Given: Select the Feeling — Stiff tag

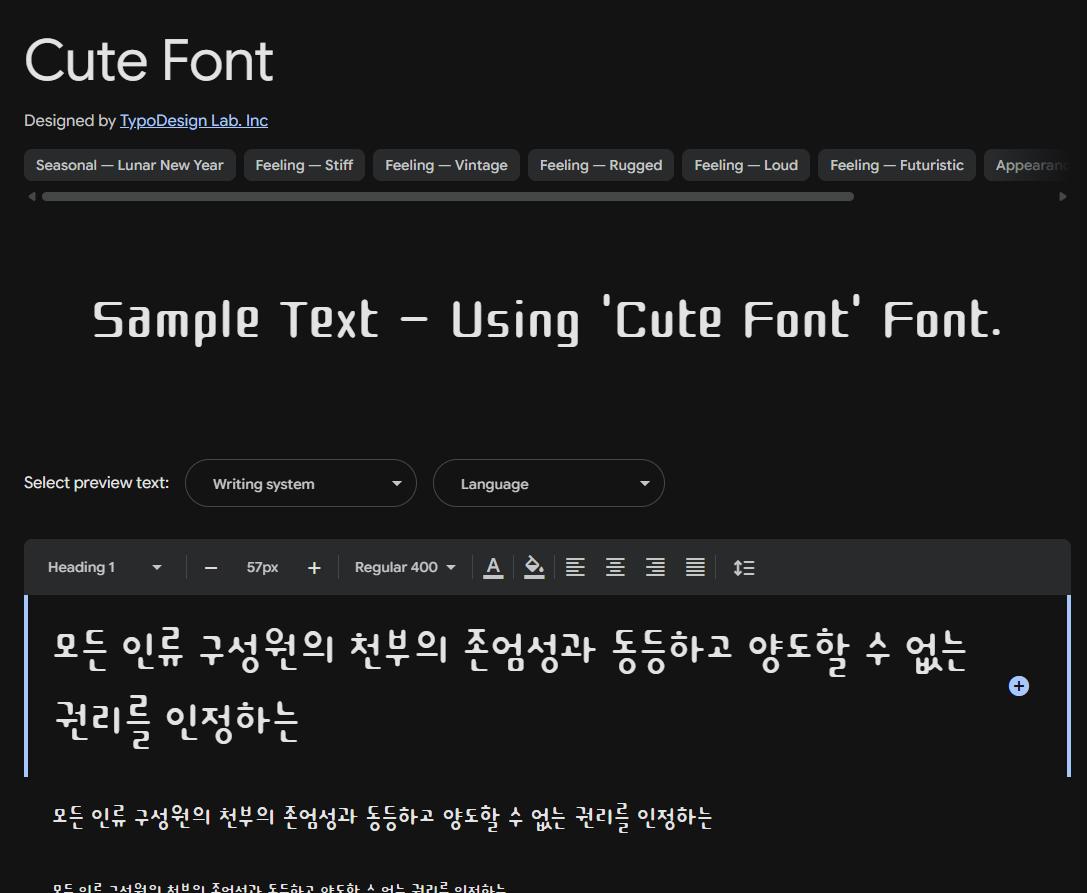Looking at the screenshot, I should pos(304,165).
